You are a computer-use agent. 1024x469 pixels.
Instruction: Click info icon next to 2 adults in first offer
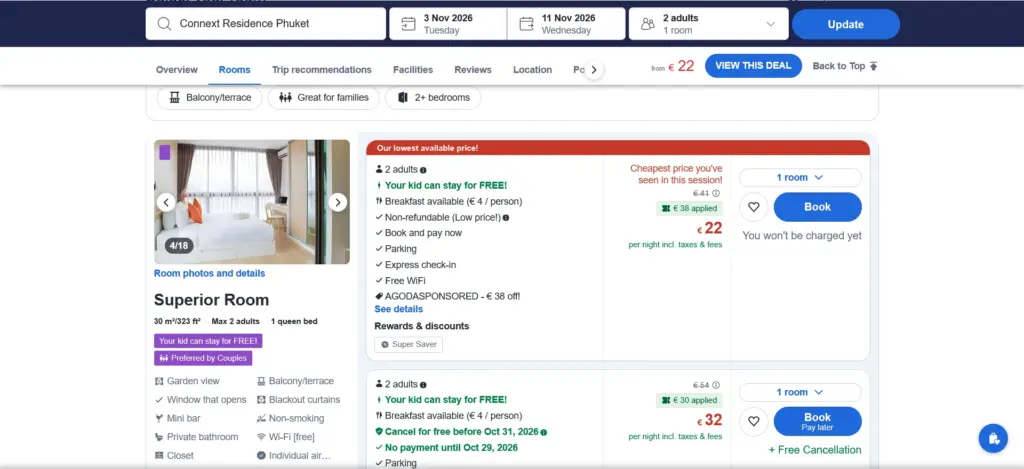[423, 170]
